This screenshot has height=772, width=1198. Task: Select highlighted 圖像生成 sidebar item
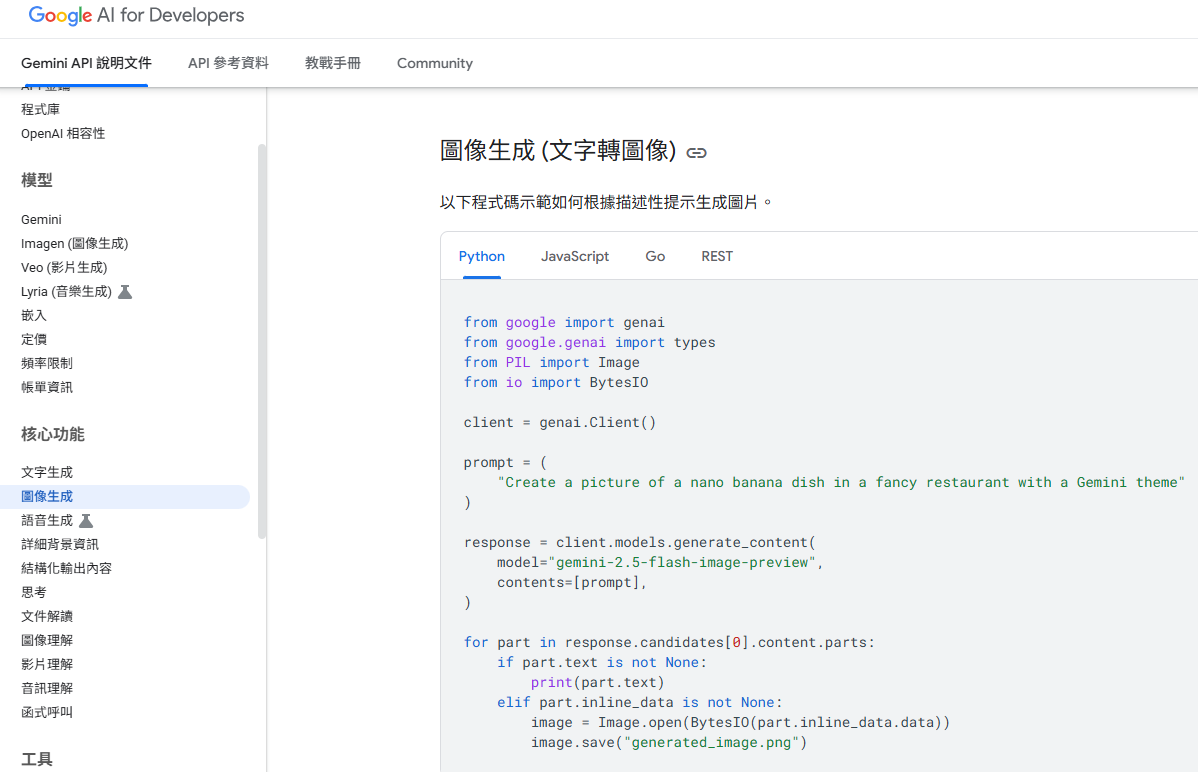click(125, 497)
